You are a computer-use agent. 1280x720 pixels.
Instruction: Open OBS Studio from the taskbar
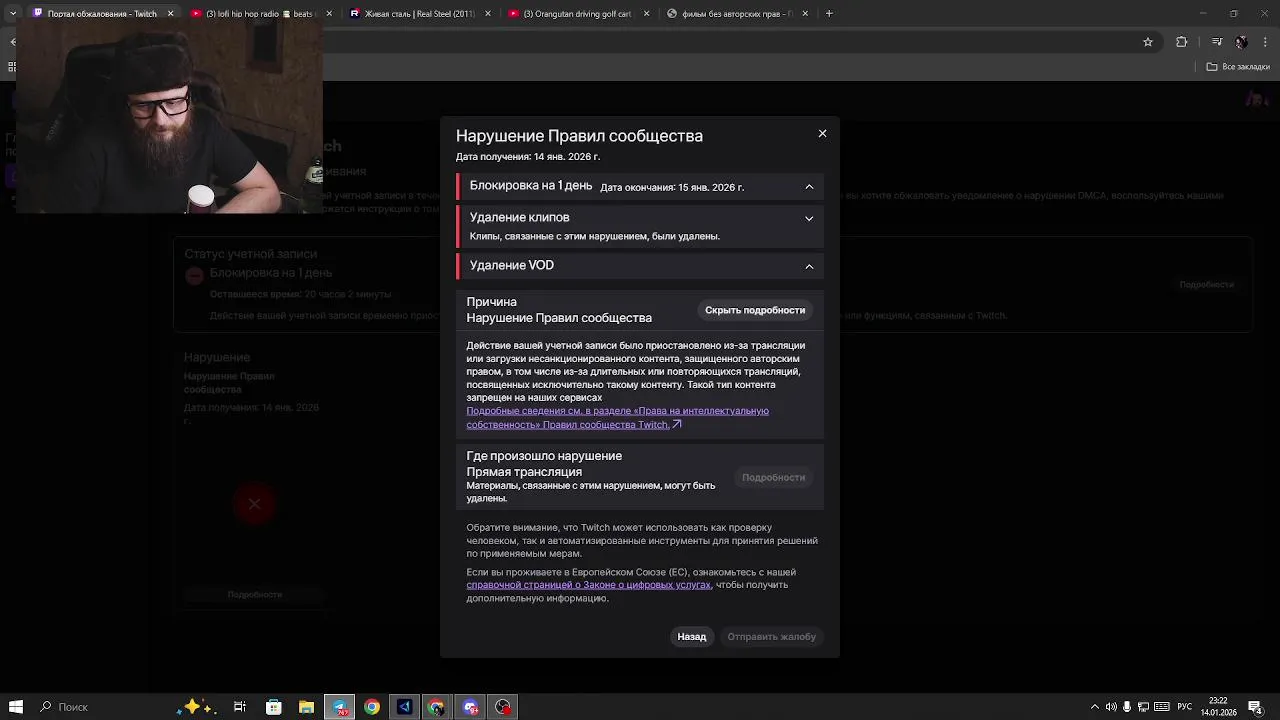click(503, 707)
